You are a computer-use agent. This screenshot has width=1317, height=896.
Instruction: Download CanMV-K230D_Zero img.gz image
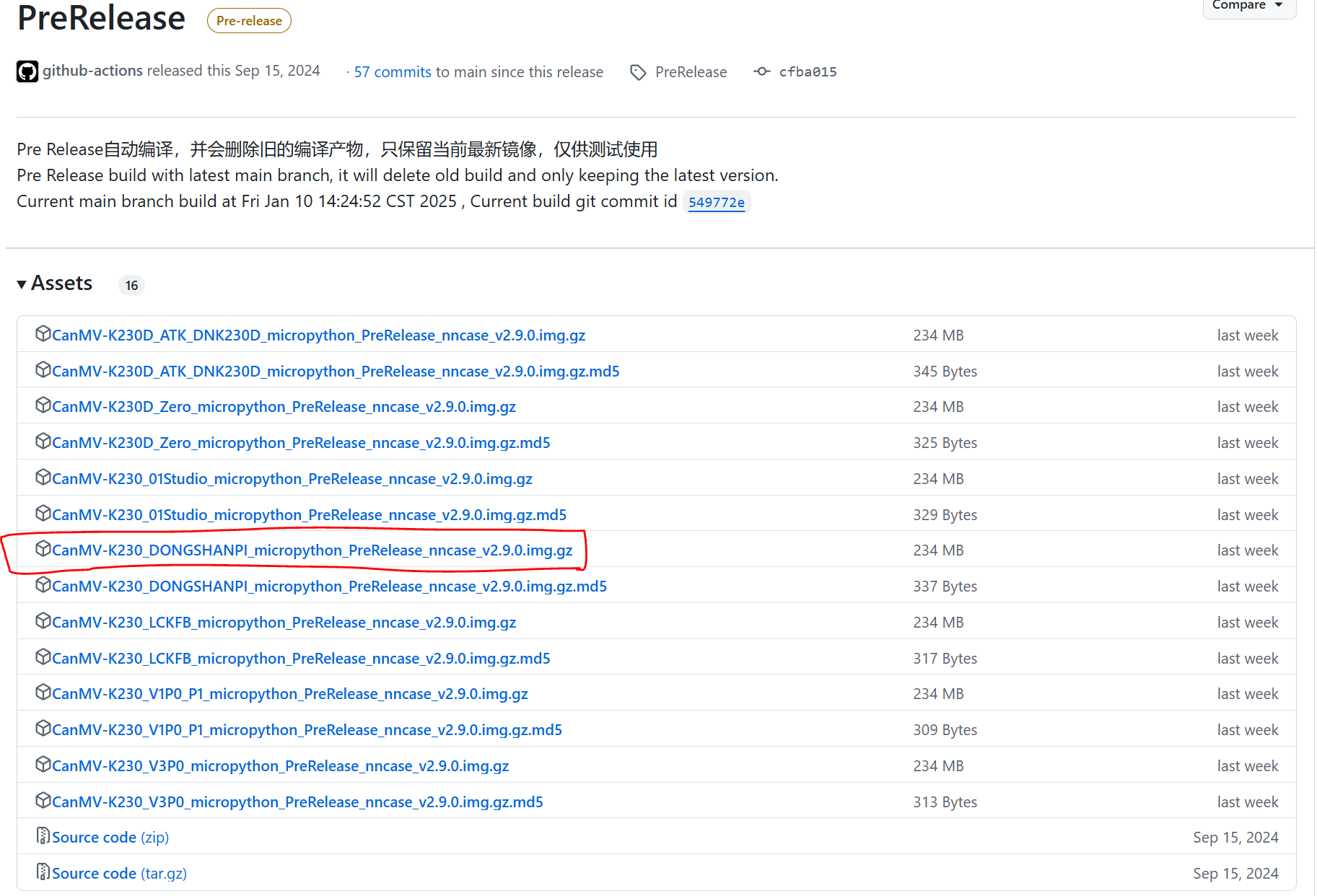pyautogui.click(x=284, y=407)
